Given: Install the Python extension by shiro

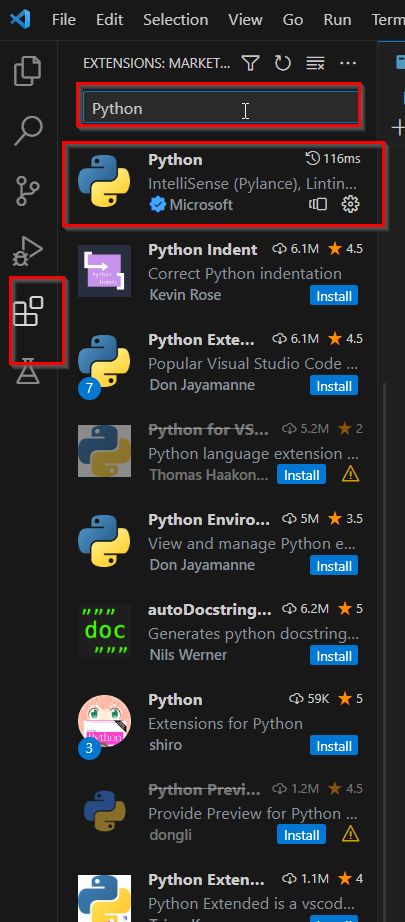Looking at the screenshot, I should [334, 746].
